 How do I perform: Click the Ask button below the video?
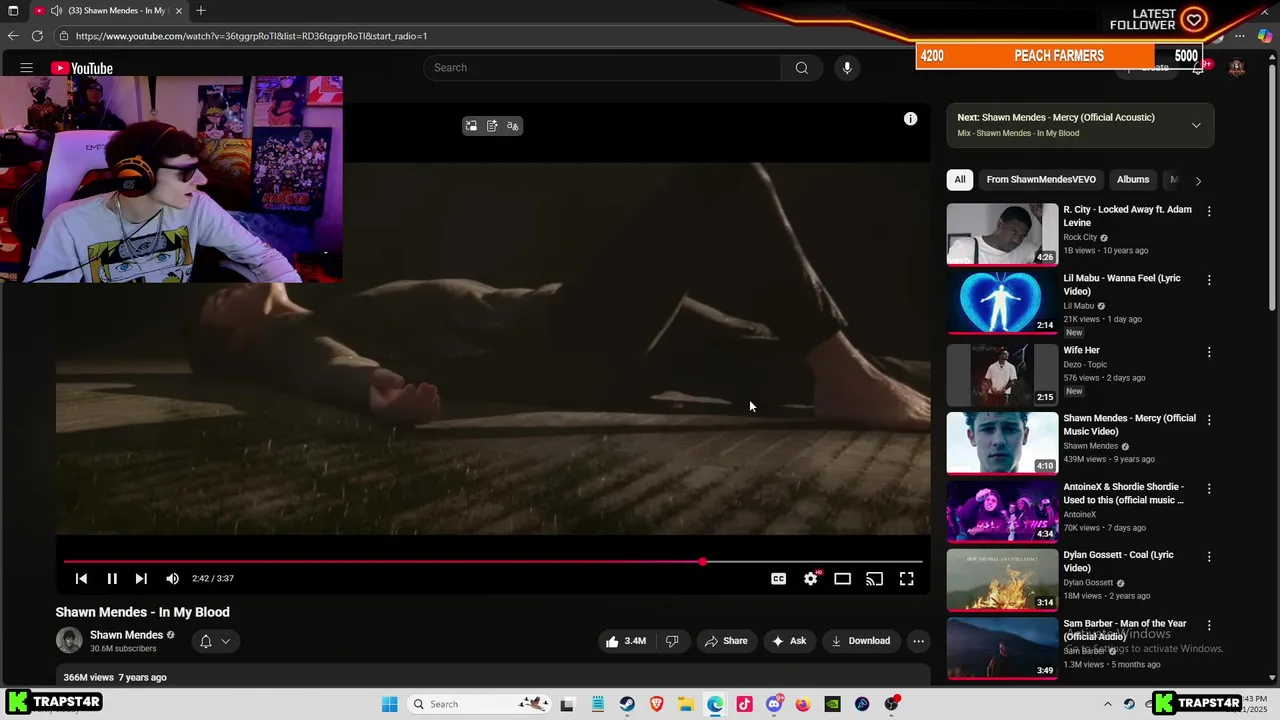point(789,641)
